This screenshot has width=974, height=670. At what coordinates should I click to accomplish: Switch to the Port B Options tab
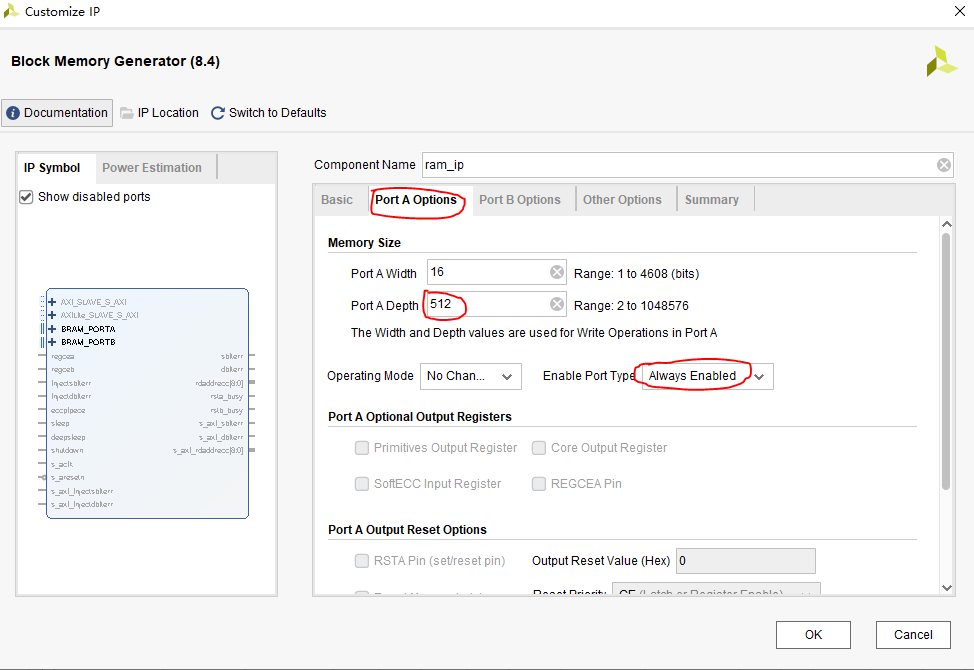[520, 200]
